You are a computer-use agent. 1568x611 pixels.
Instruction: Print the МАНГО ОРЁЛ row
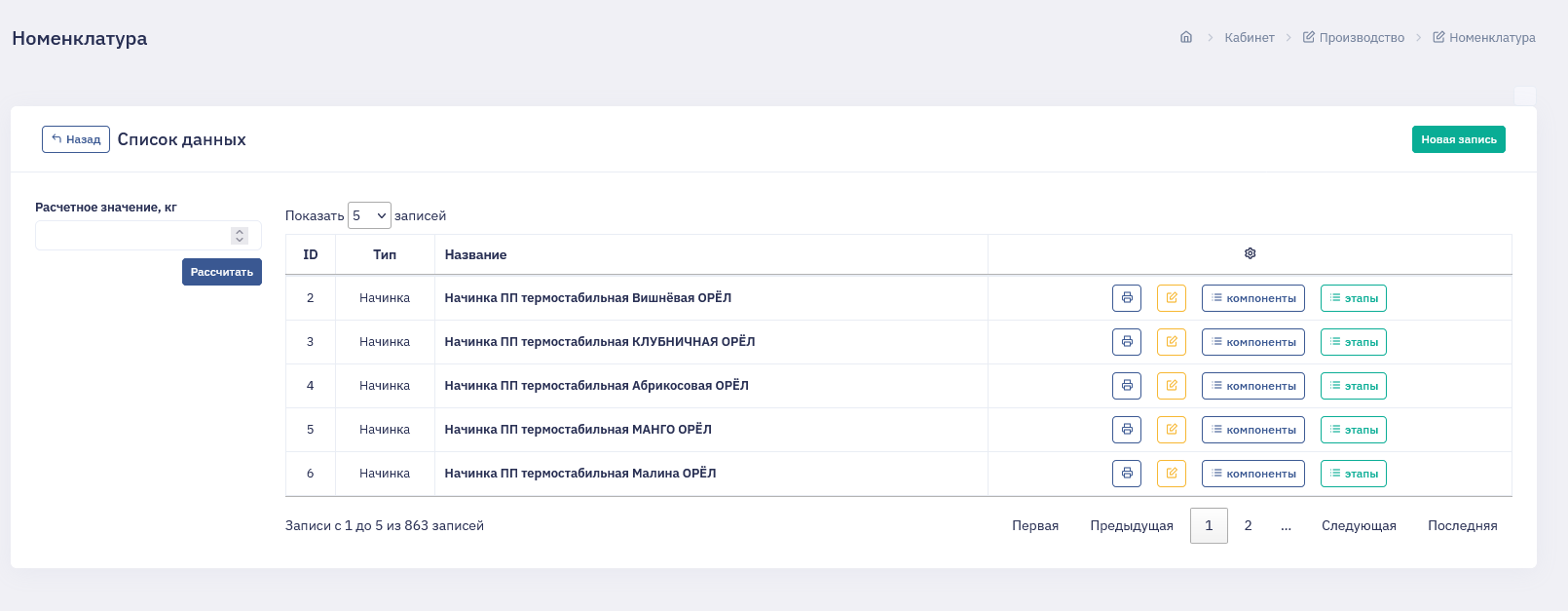(1127, 430)
